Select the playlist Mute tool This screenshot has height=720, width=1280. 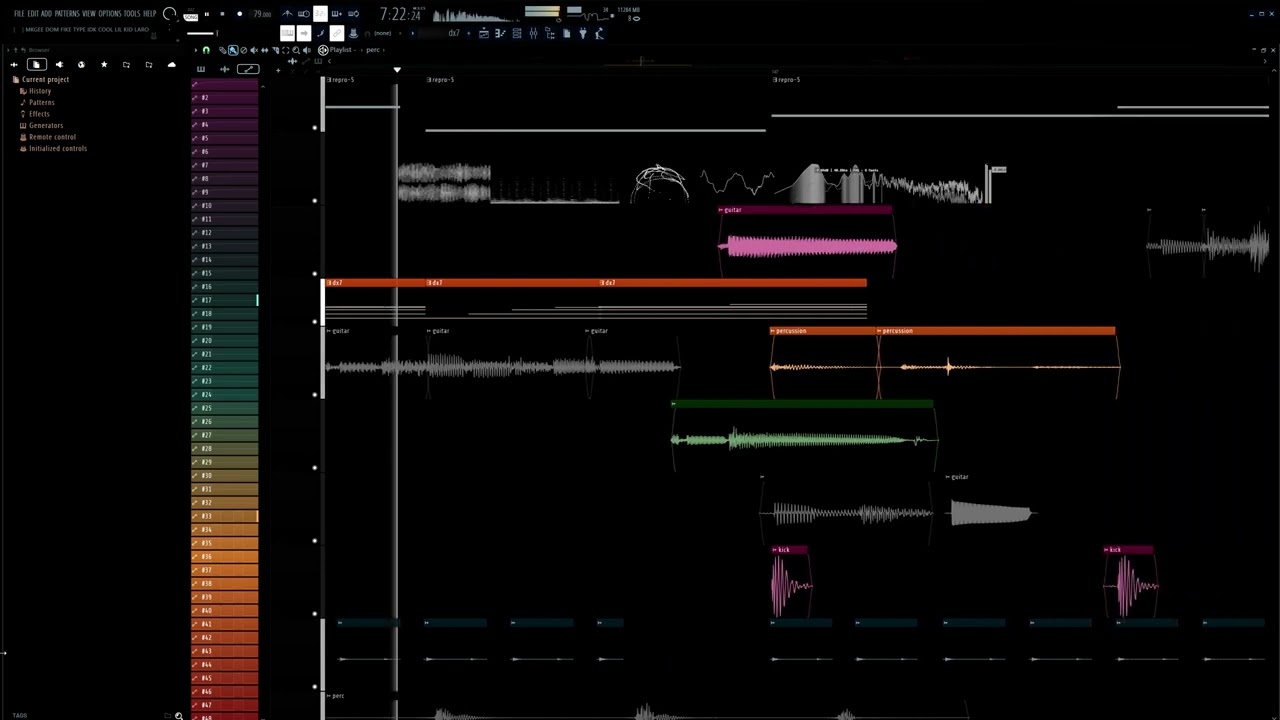254,50
